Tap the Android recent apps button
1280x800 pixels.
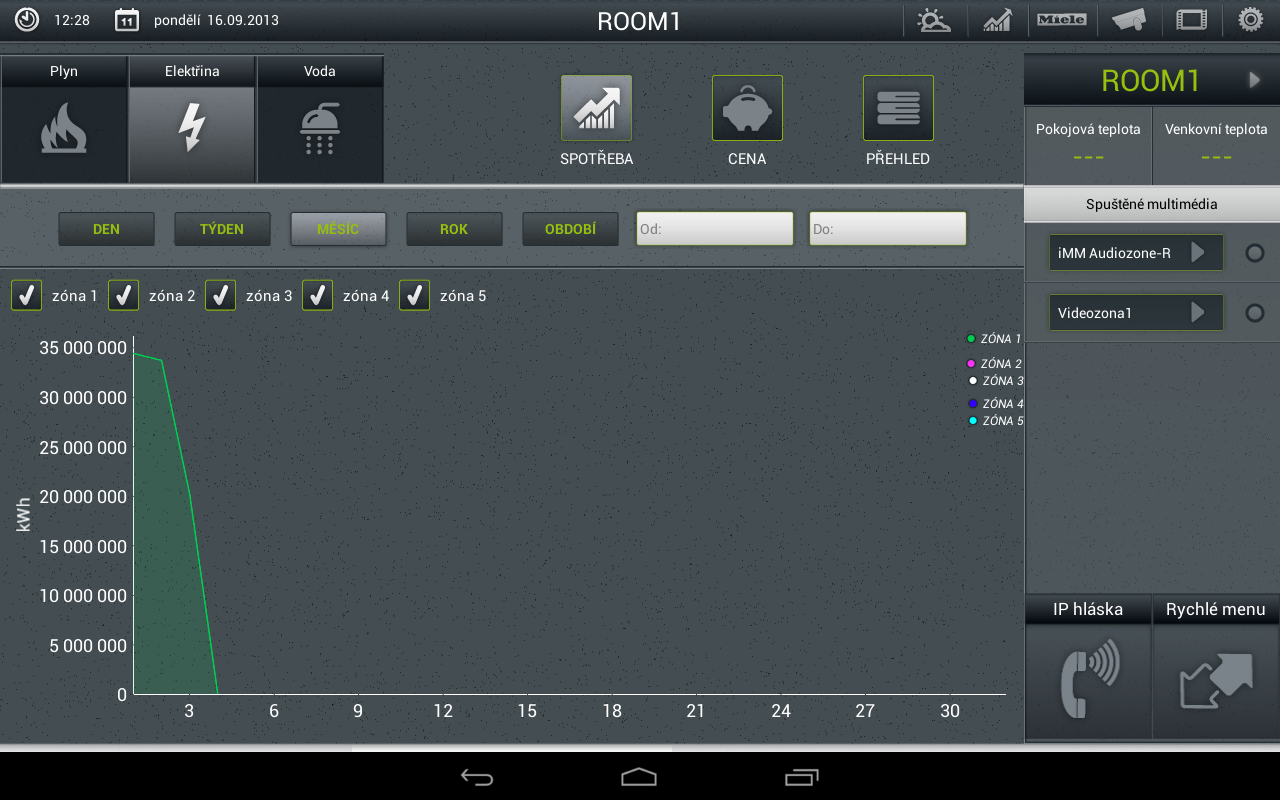(802, 777)
